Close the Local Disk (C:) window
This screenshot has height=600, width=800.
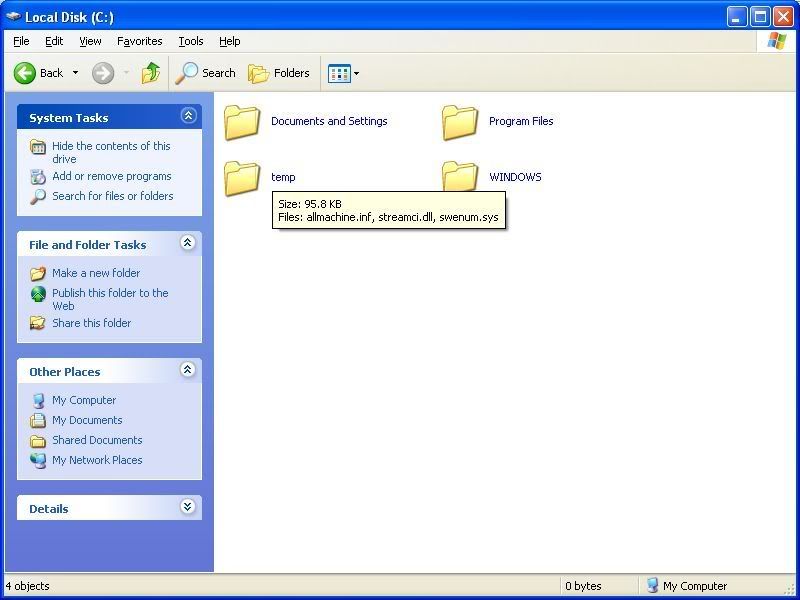[783, 17]
